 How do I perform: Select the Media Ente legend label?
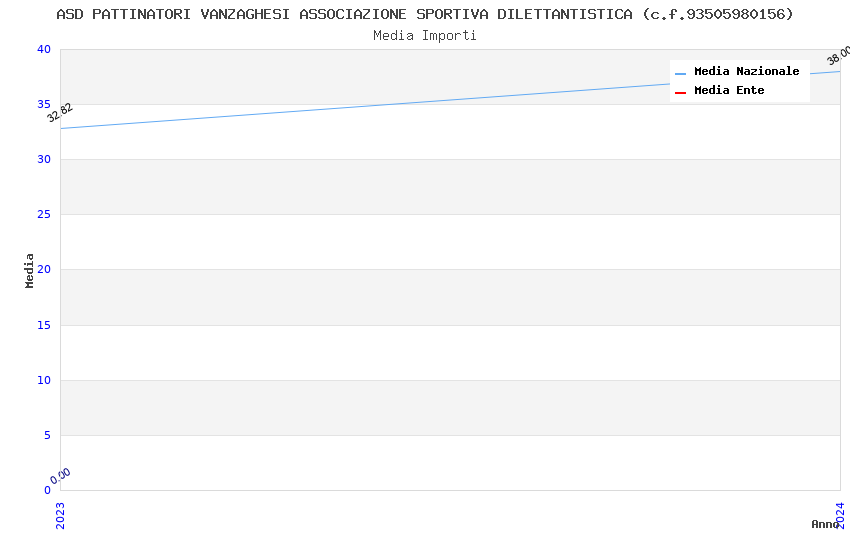(x=729, y=90)
